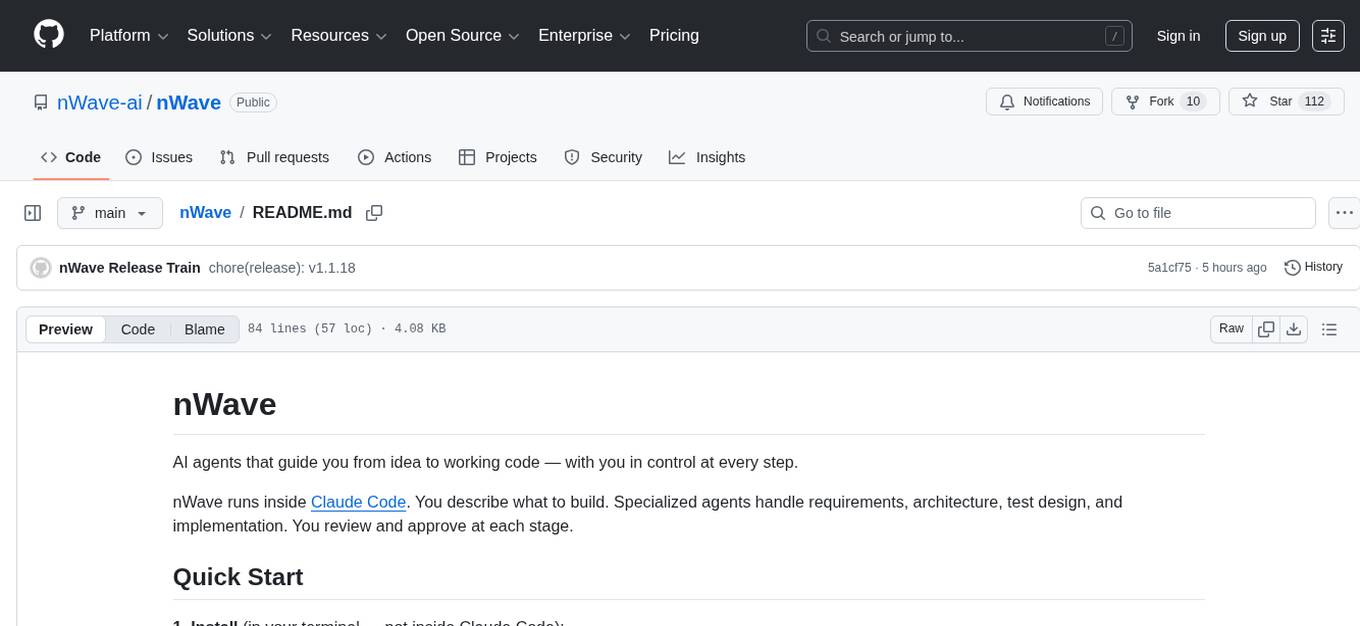The height and width of the screenshot is (626, 1360).
Task: Copy the README.md file path
Action: click(x=374, y=213)
